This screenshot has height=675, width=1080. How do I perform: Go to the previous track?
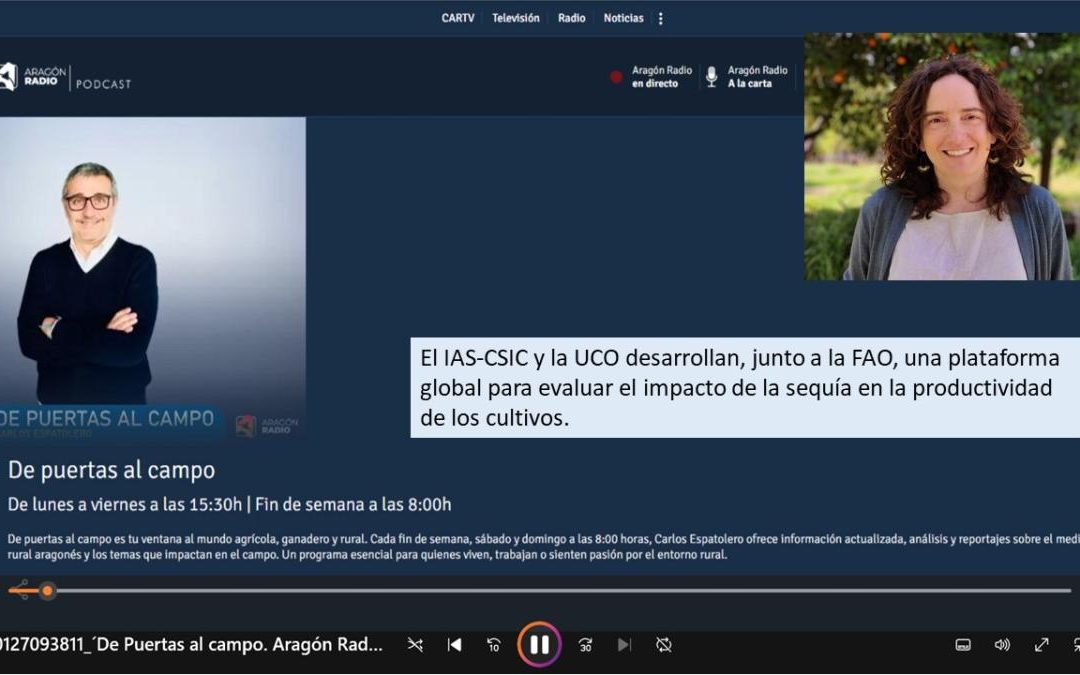(x=455, y=645)
